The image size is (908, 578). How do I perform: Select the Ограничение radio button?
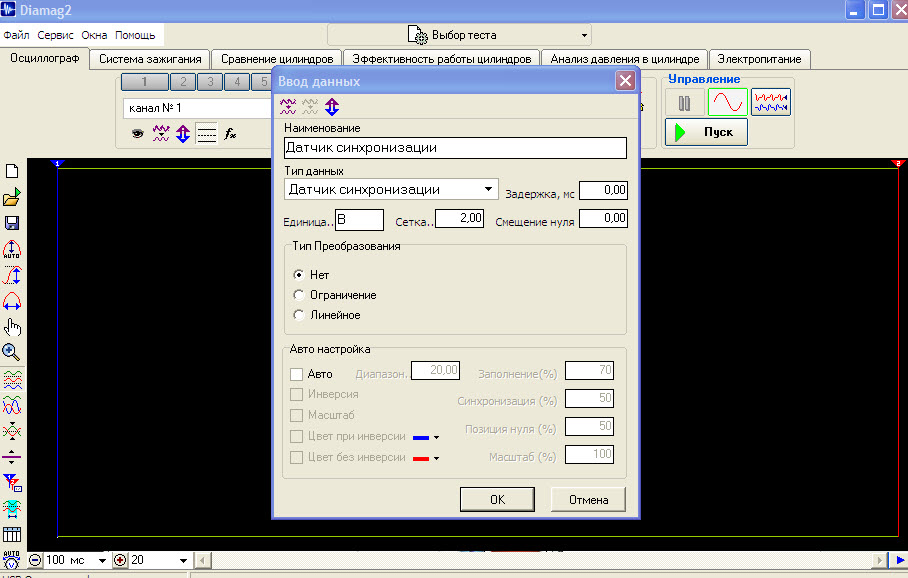[x=299, y=295]
